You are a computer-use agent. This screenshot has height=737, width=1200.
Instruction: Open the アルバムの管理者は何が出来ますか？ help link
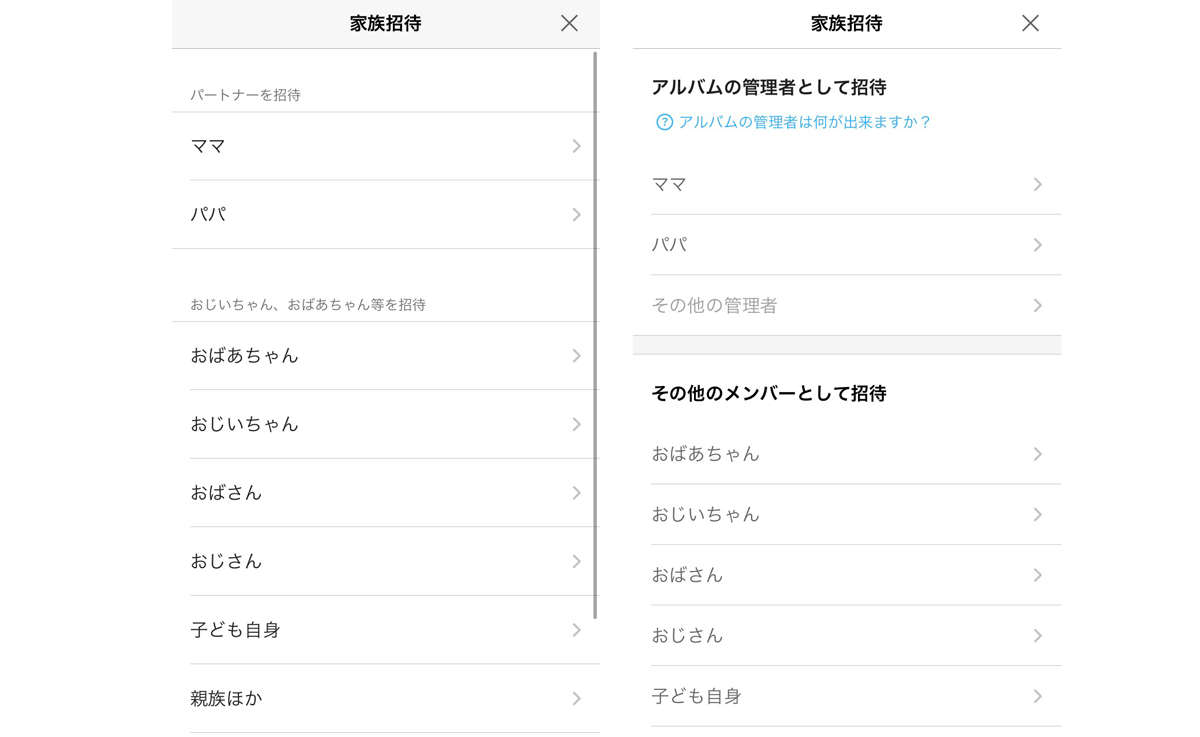(804, 122)
